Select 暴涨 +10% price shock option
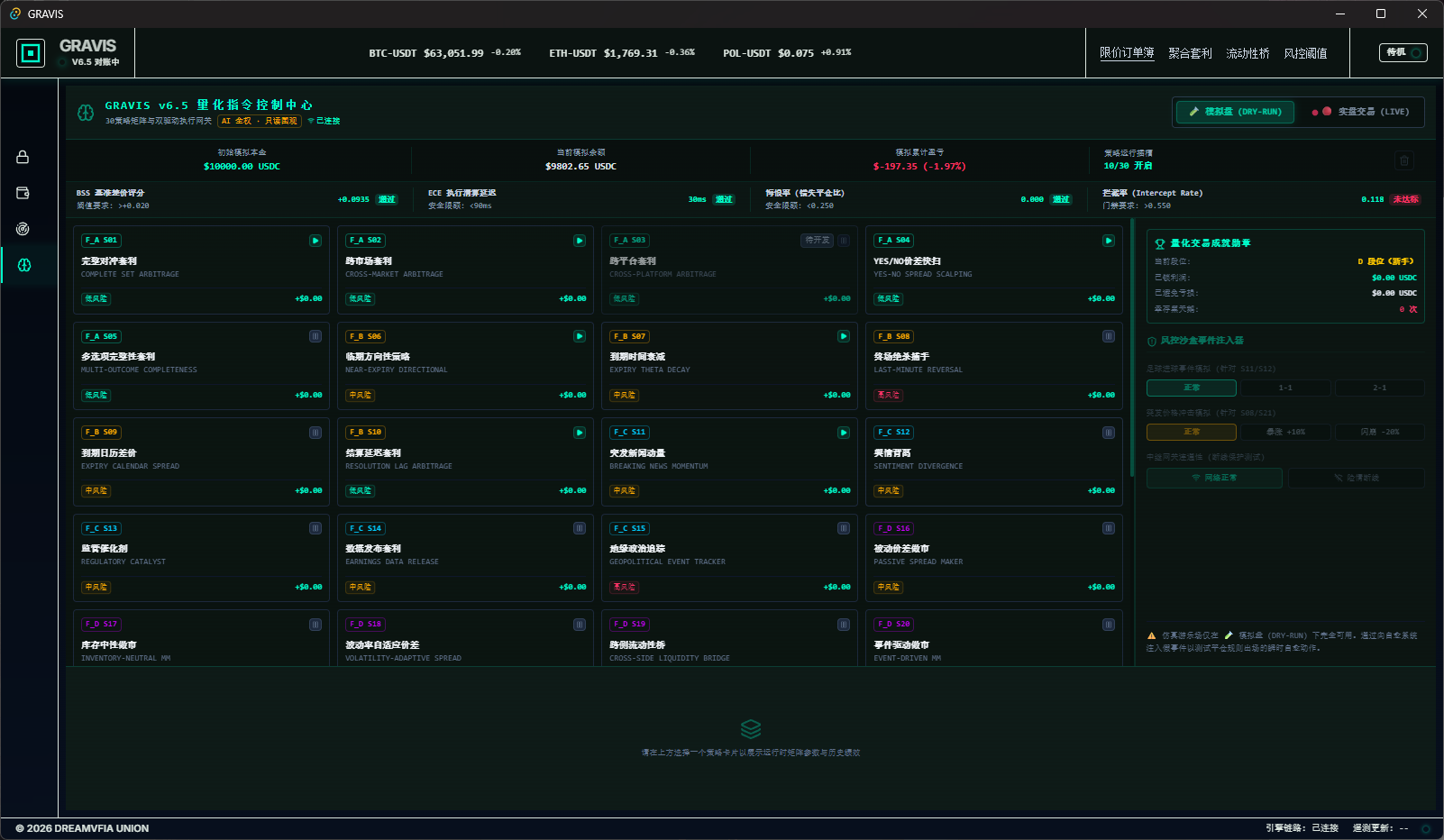Viewport: 1444px width, 840px height. pos(1285,432)
